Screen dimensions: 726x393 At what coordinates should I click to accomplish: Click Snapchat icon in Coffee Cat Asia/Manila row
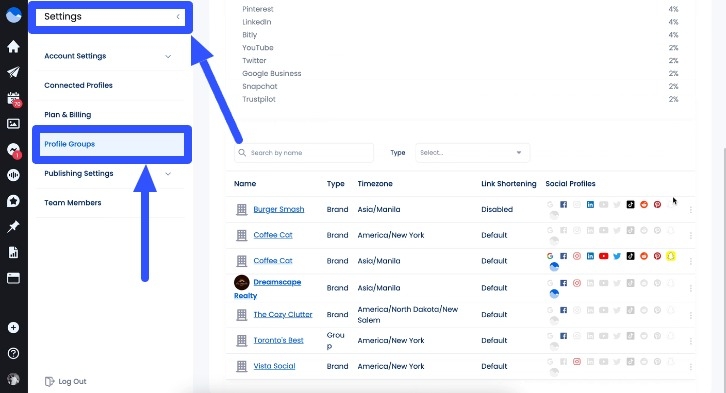(671, 256)
